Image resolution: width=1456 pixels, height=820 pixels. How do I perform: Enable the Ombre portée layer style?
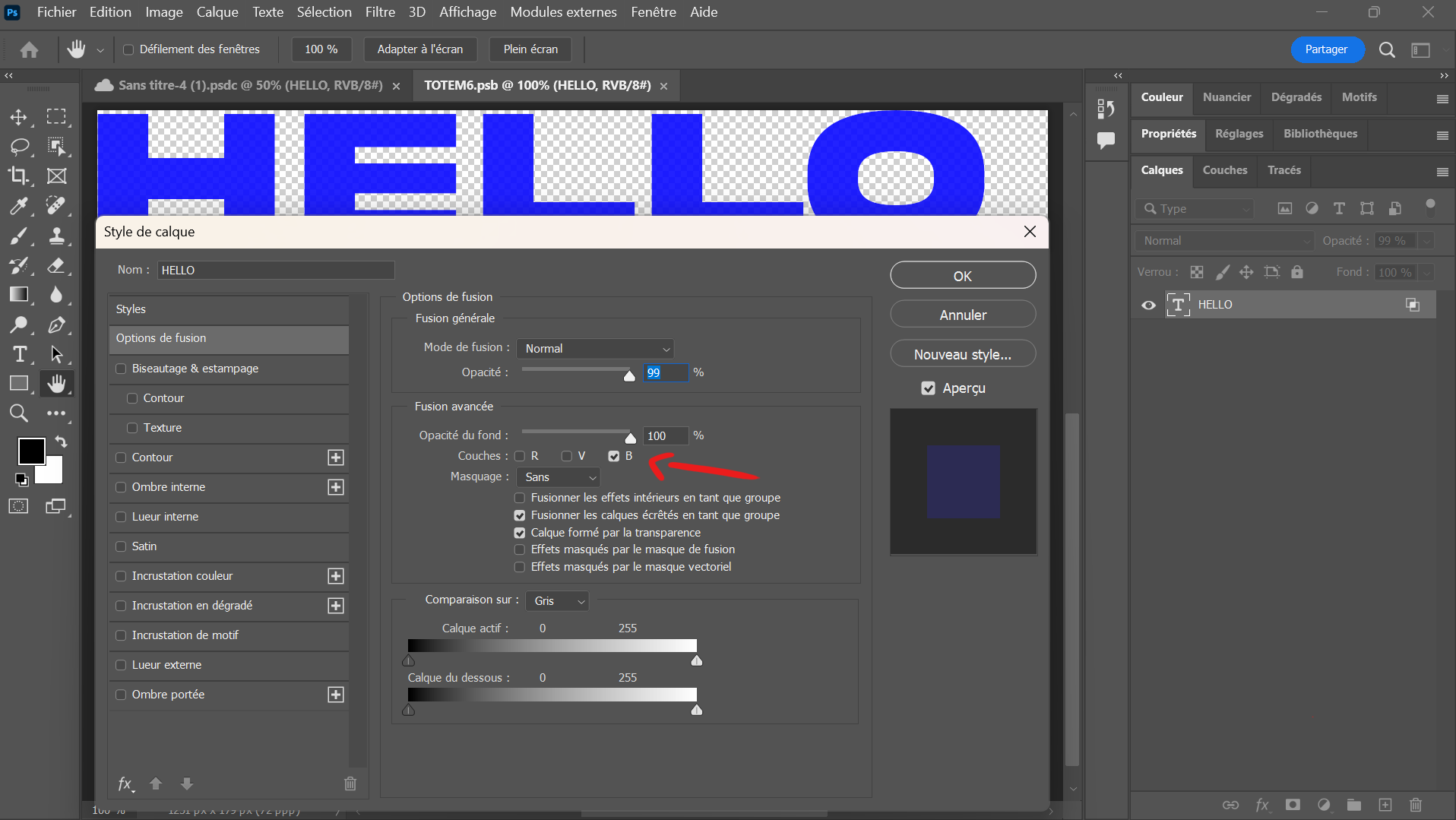tap(122, 694)
